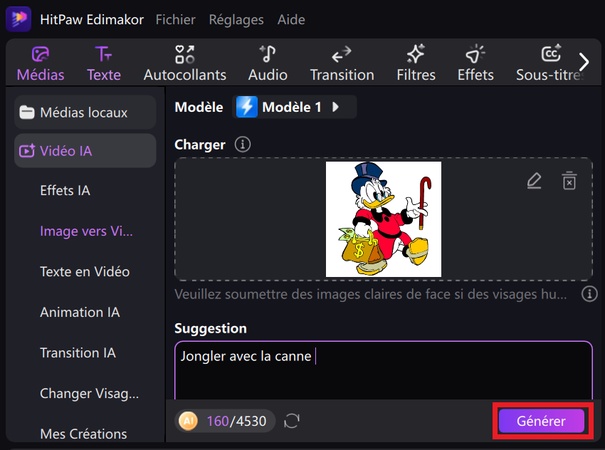
Task: Click the uploaded Scrooge duck image thumbnail
Action: click(x=384, y=219)
